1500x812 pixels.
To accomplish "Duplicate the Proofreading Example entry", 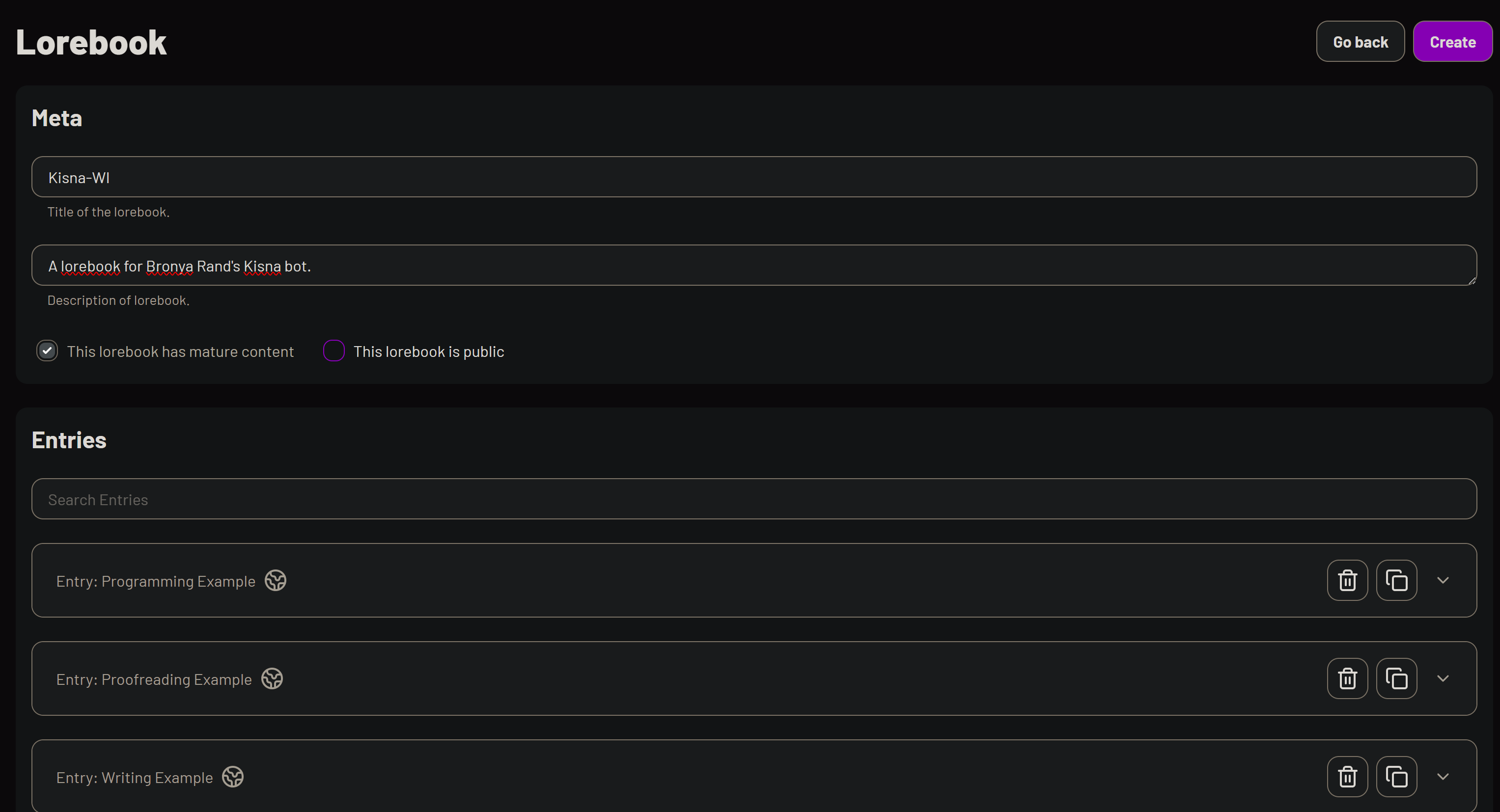I will pos(1396,678).
